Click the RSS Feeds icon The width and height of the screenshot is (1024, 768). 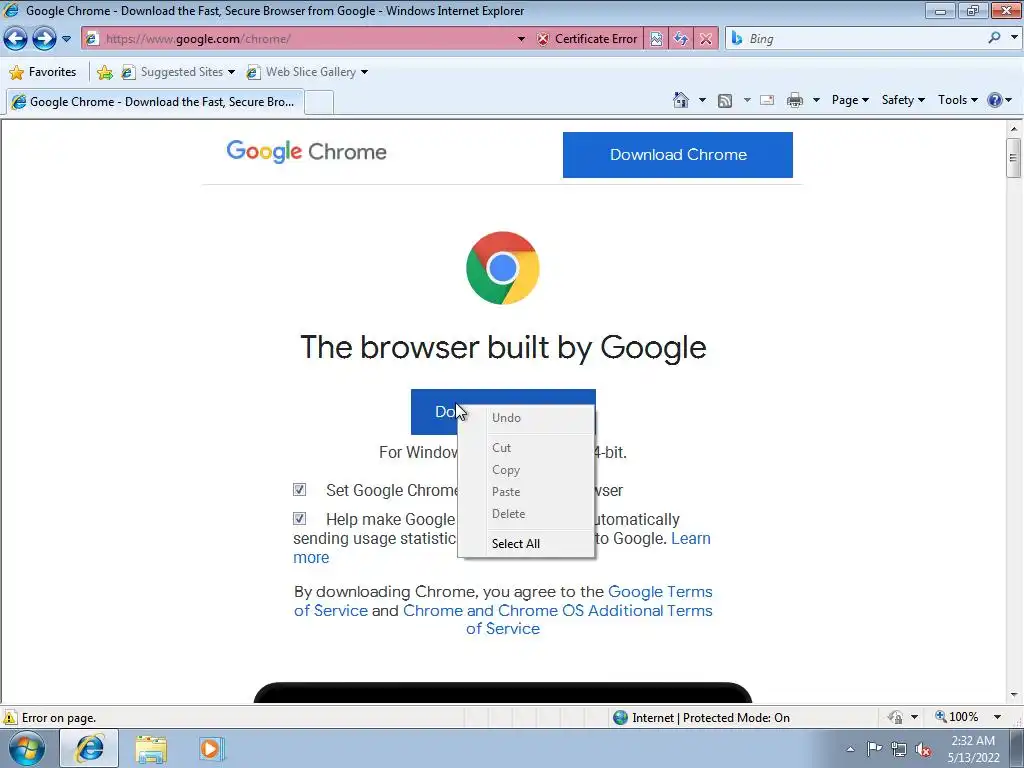[725, 100]
